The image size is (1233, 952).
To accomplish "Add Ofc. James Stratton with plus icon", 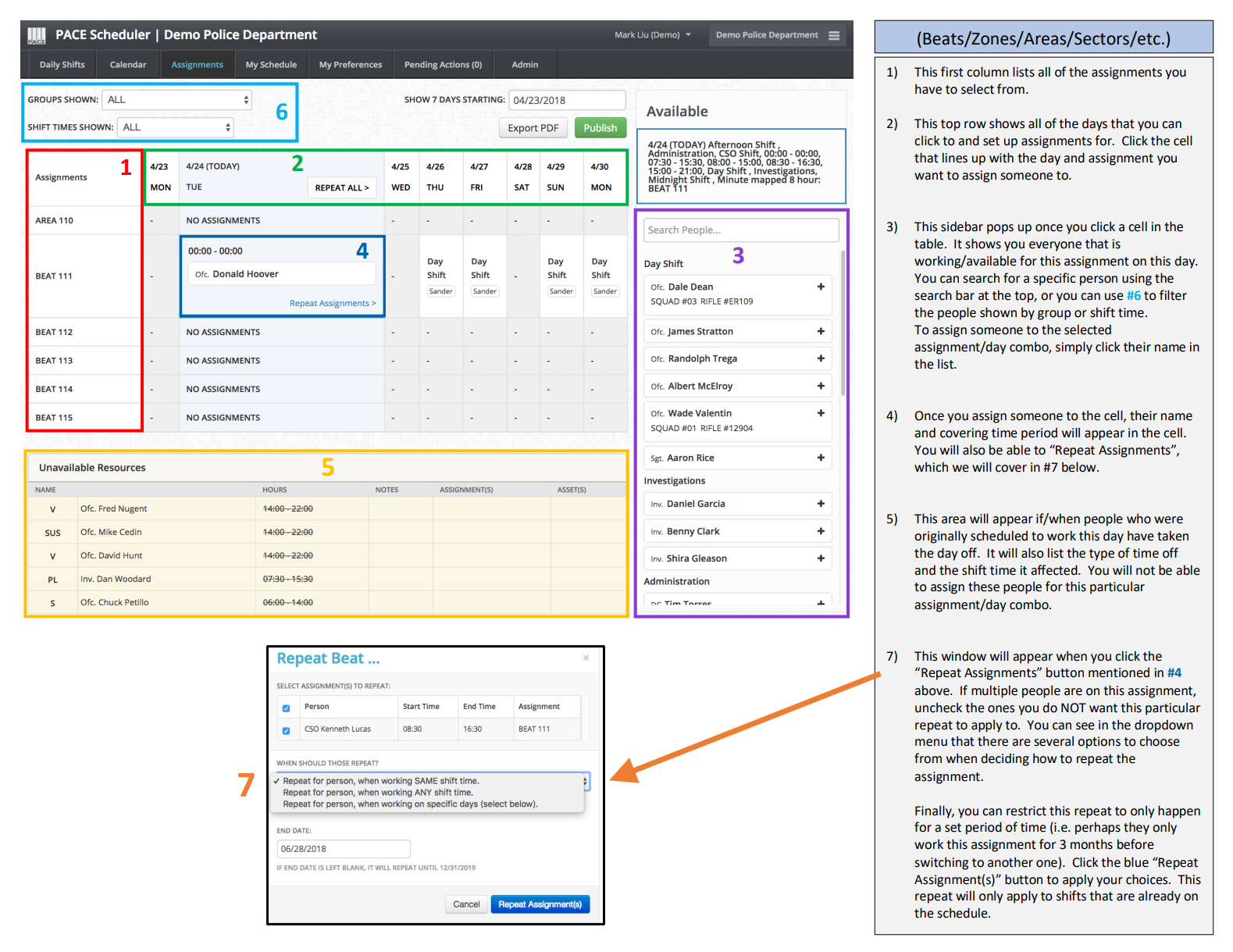I will (821, 331).
